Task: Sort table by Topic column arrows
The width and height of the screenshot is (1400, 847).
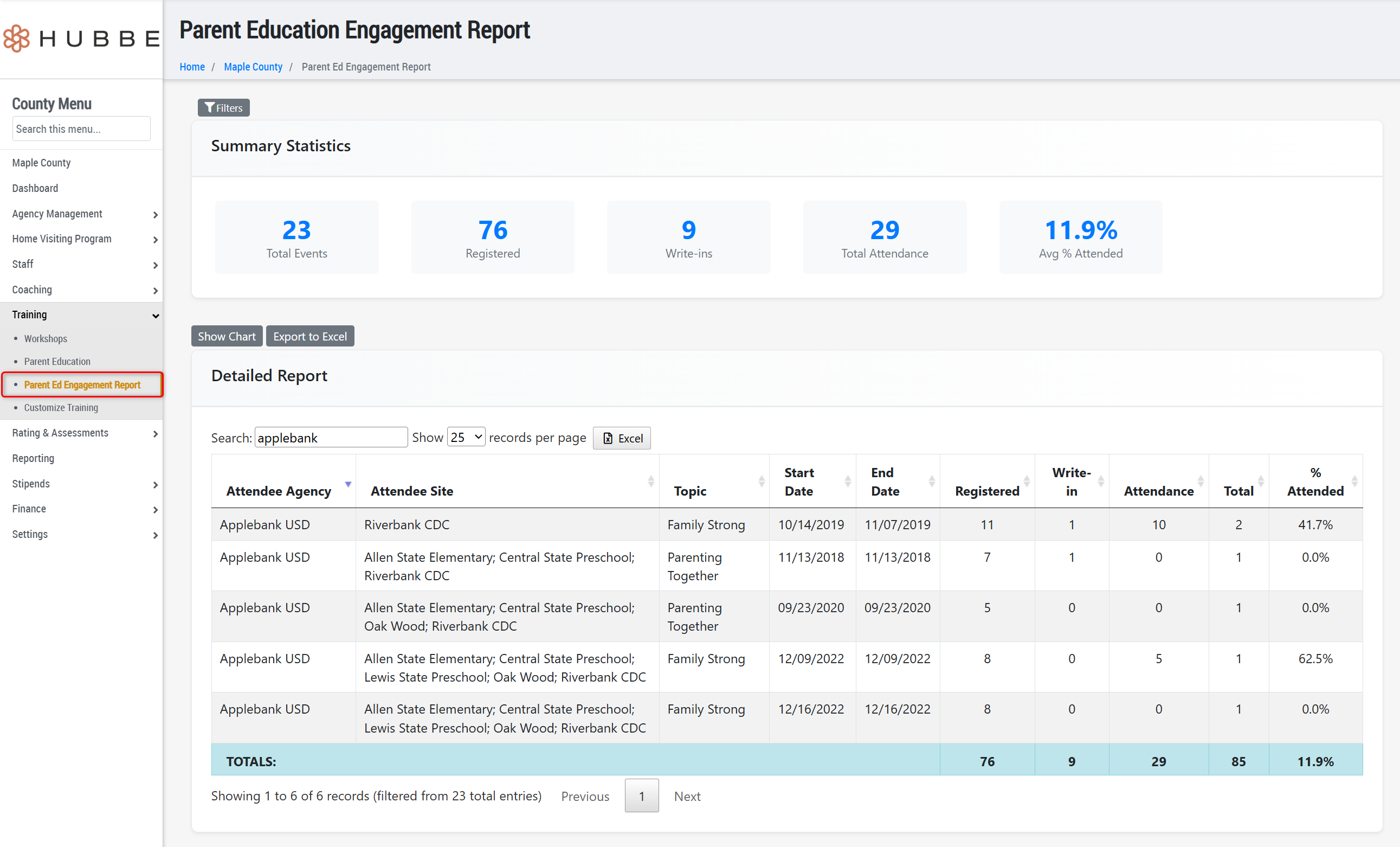Action: pos(761,482)
